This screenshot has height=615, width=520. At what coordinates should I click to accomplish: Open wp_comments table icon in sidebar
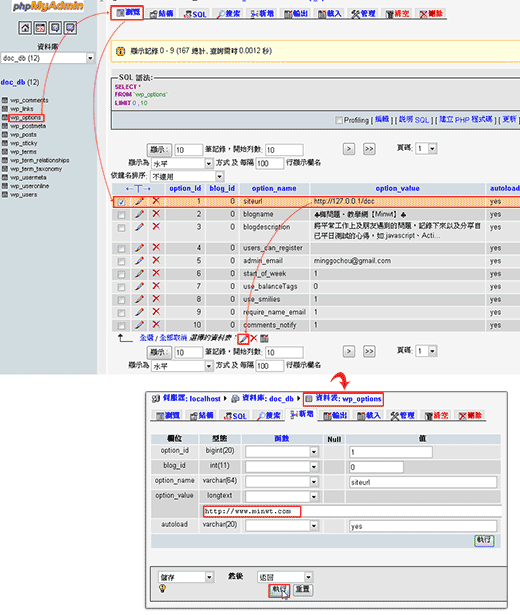click(x=5, y=100)
